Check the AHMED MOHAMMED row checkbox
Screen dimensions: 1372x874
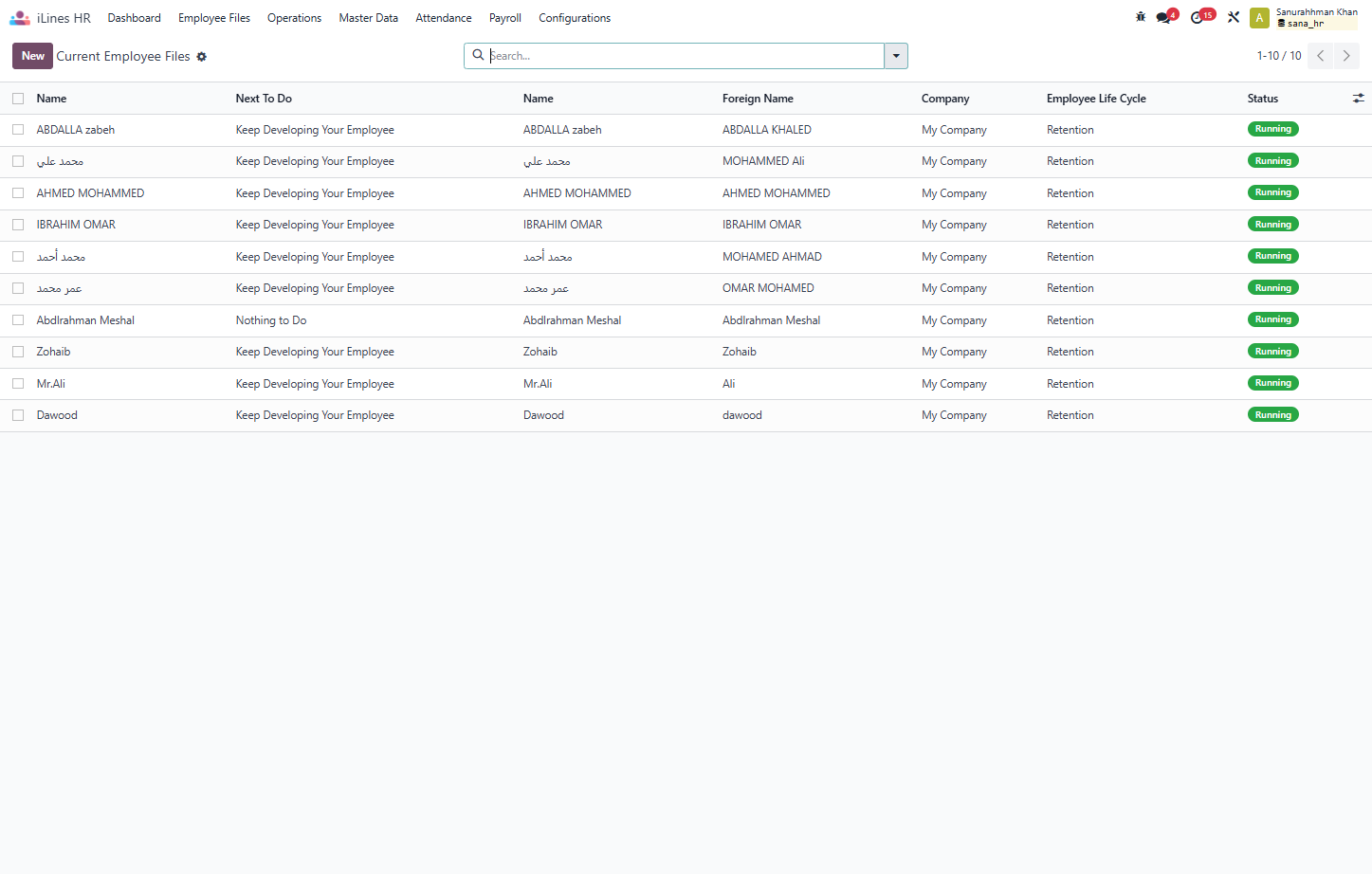pyautogui.click(x=18, y=193)
